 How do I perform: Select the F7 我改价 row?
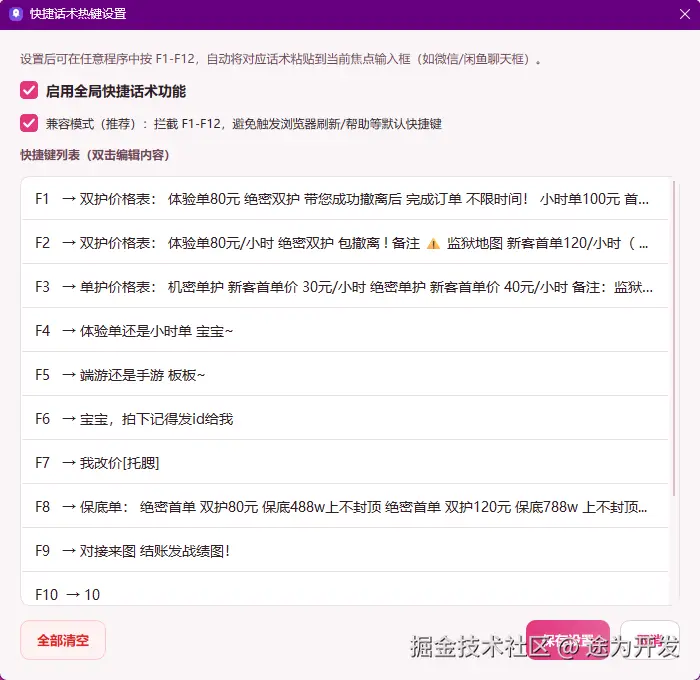[x=345, y=463]
